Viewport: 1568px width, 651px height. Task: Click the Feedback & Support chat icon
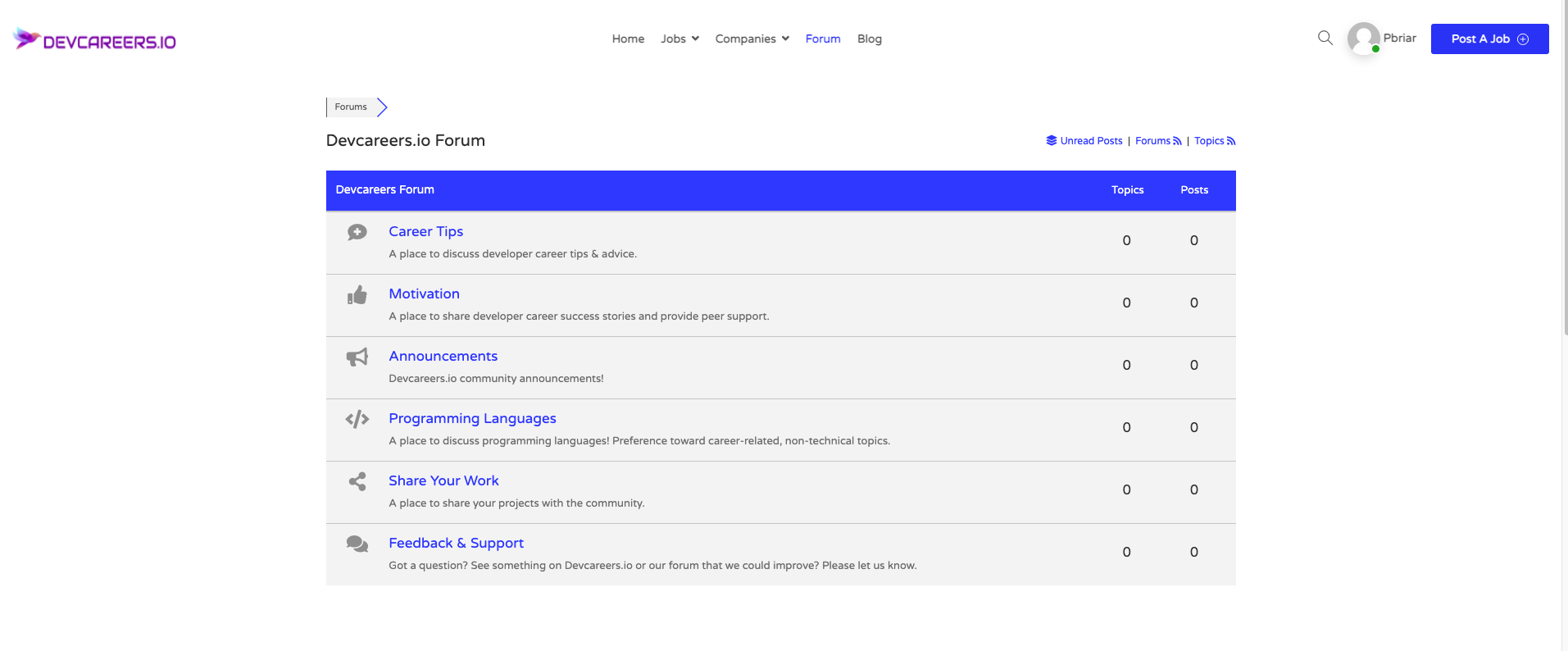point(357,544)
